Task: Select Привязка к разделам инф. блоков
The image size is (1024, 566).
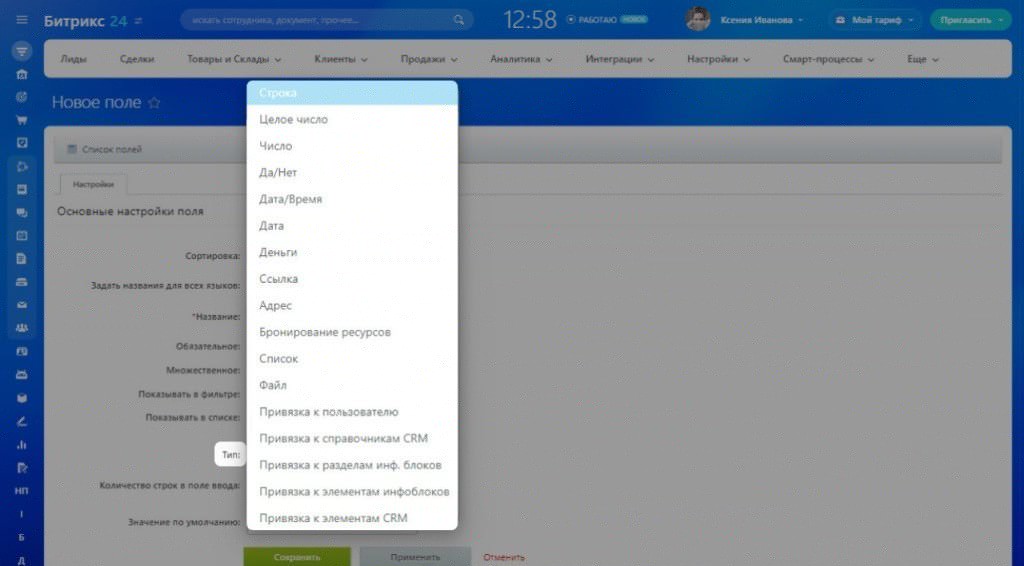Action: [352, 465]
